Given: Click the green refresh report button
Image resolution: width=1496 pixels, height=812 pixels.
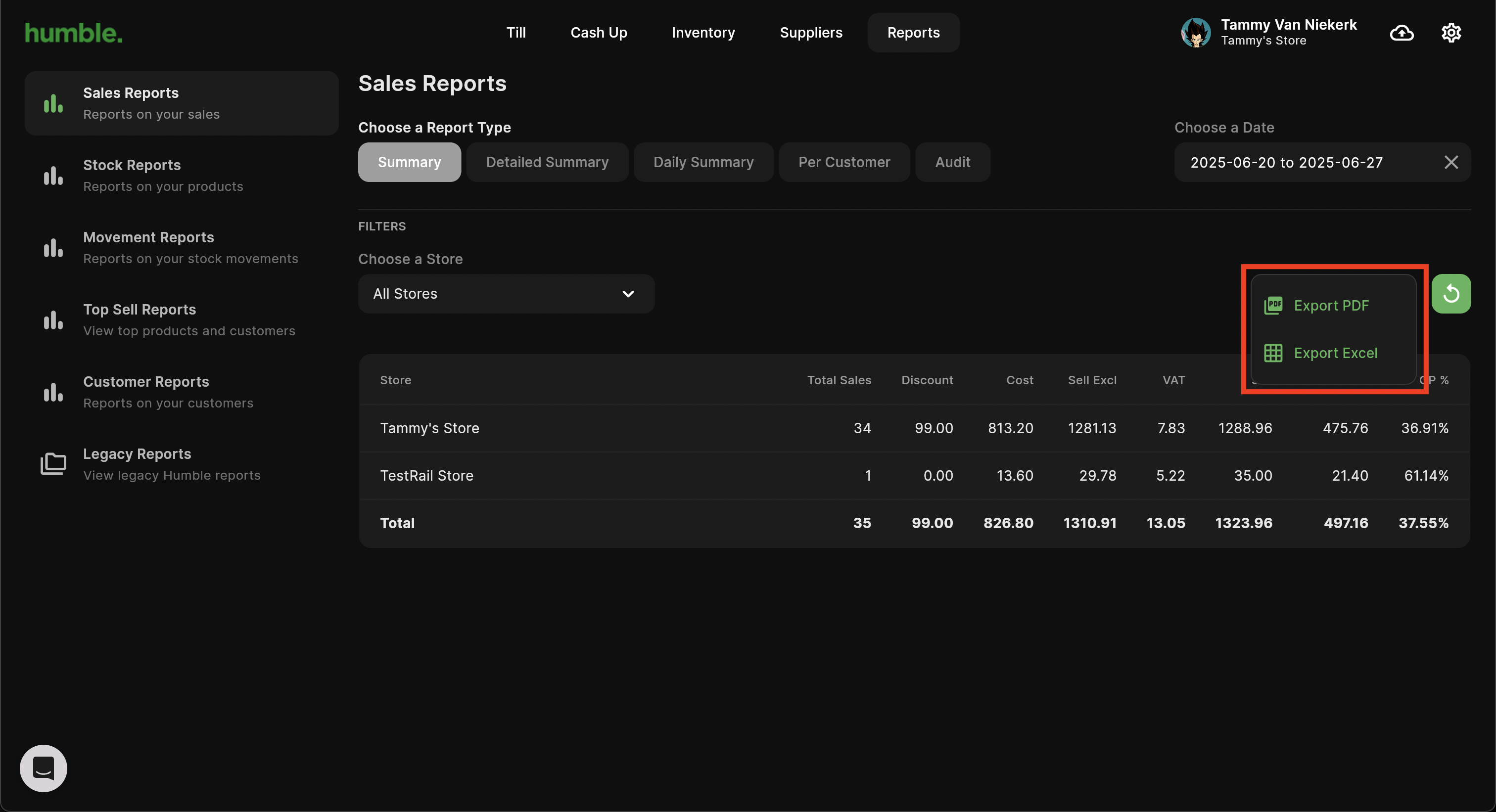Looking at the screenshot, I should coord(1450,294).
